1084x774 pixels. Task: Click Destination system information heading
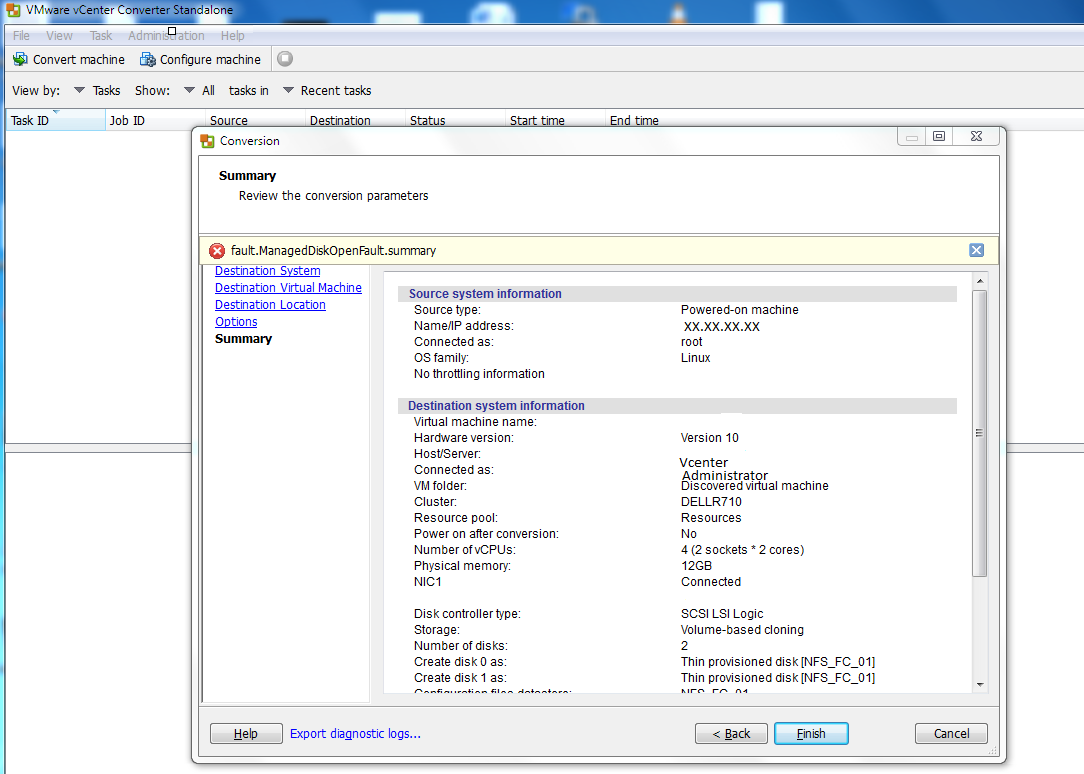[496, 406]
